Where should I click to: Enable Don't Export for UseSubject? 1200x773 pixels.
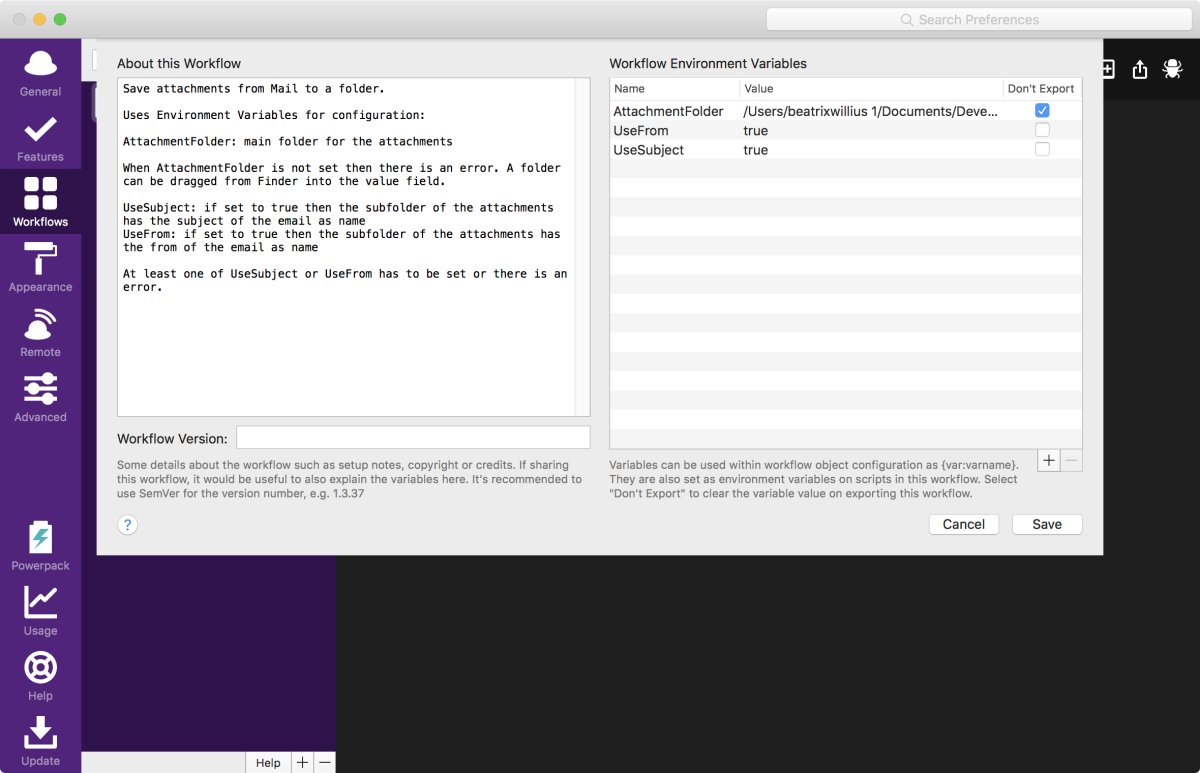[x=1042, y=149]
